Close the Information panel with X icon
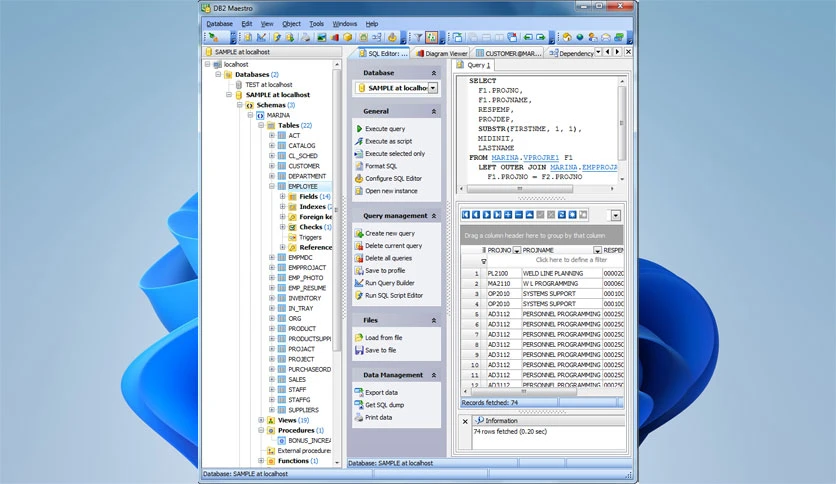Screen dimensions: 836x484 coord(465,421)
